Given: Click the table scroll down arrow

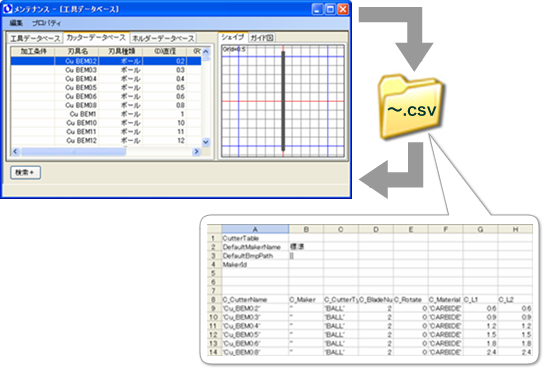Looking at the screenshot, I should point(206,142).
